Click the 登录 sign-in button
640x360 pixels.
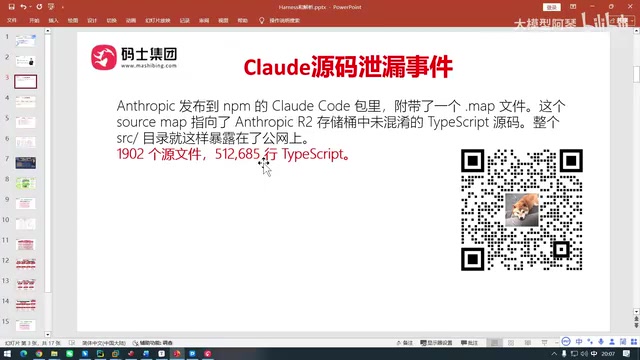coord(551,7)
